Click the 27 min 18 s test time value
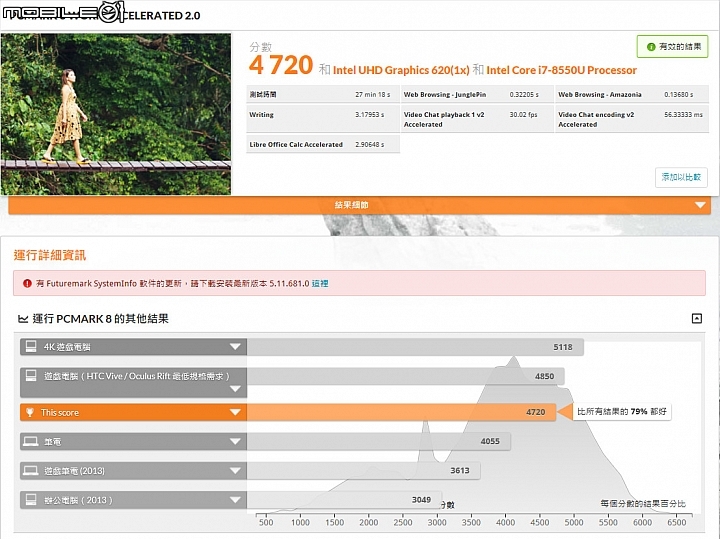The image size is (720, 539). (x=372, y=95)
